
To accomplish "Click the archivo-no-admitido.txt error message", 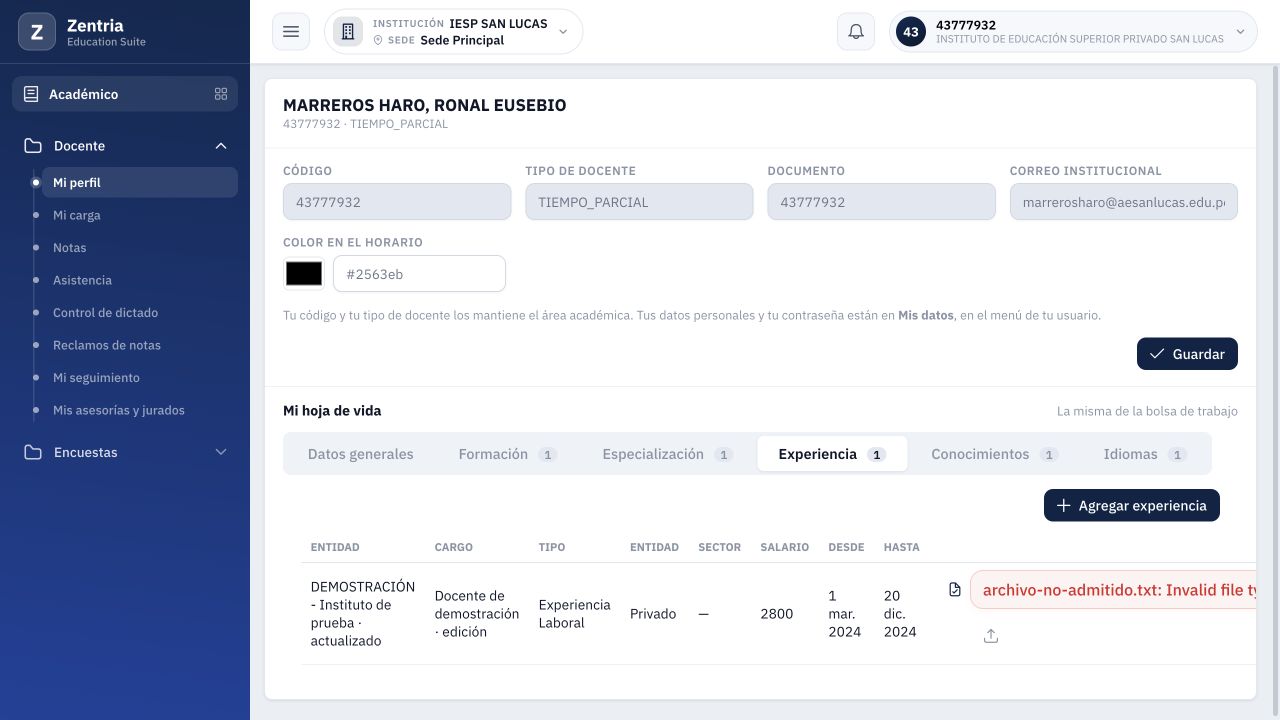I will point(1113,590).
